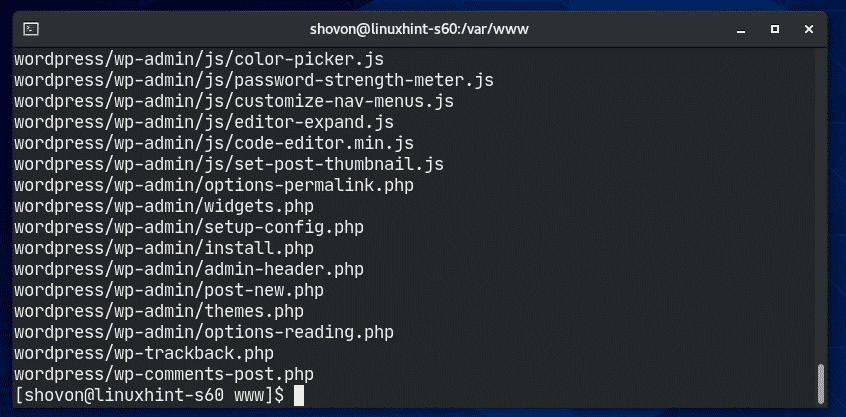Maximize the terminal window
Screen dimensions: 846x417
(774, 28)
